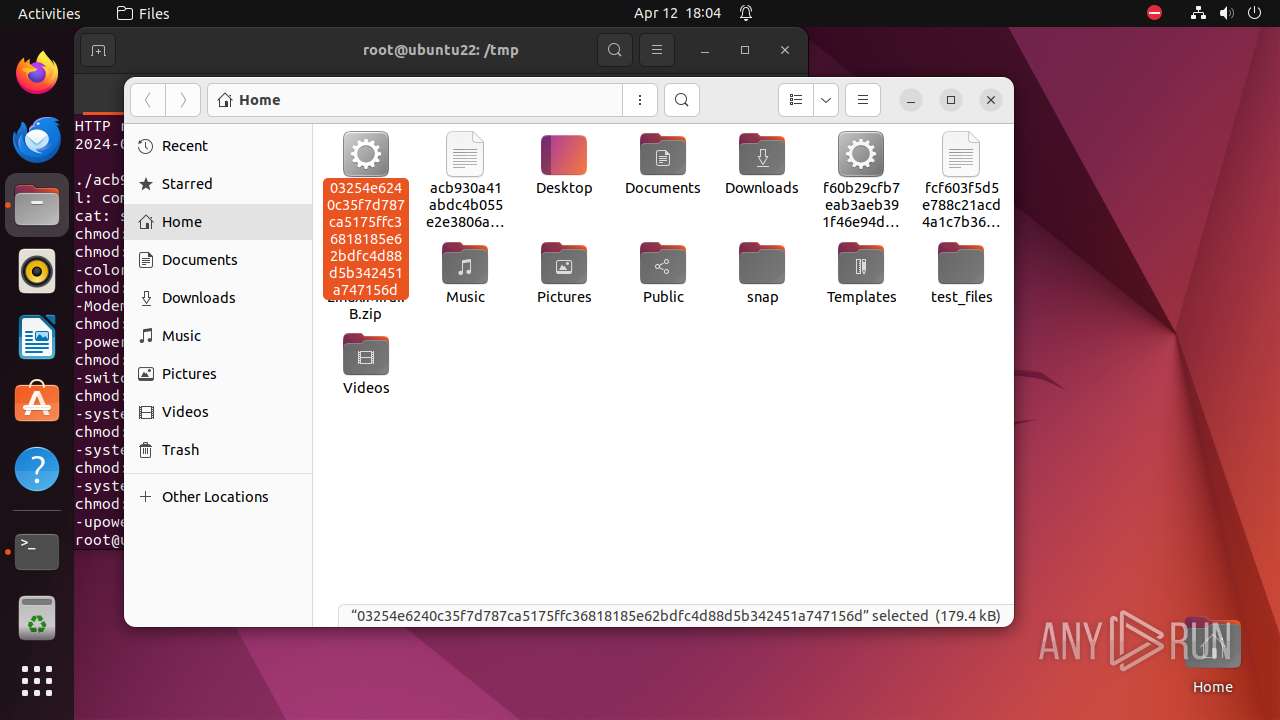Go to Downloads in the sidebar
1280x720 pixels.
[218, 298]
